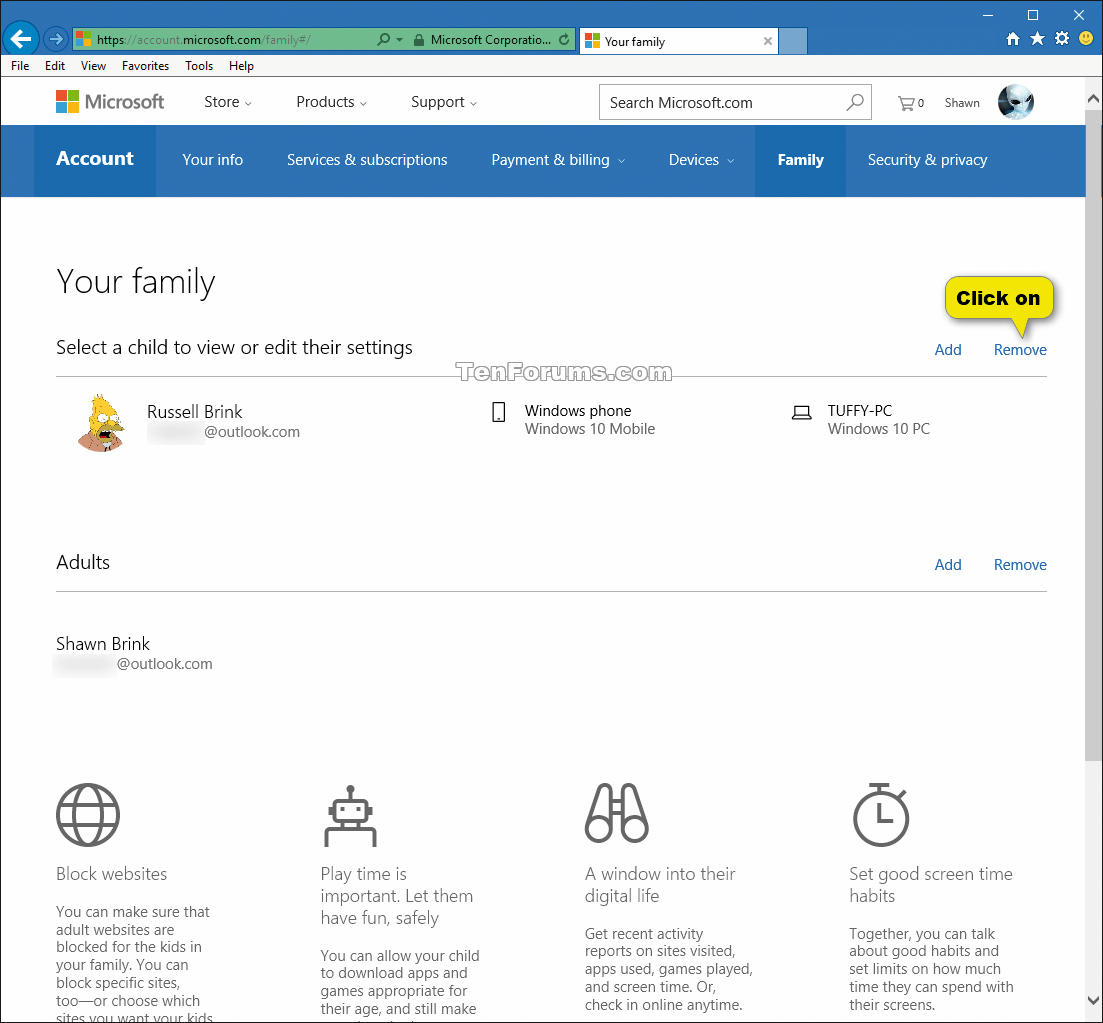Screen dimensions: 1103x1023
Task: Click Remove link in Adults section
Action: click(1020, 564)
